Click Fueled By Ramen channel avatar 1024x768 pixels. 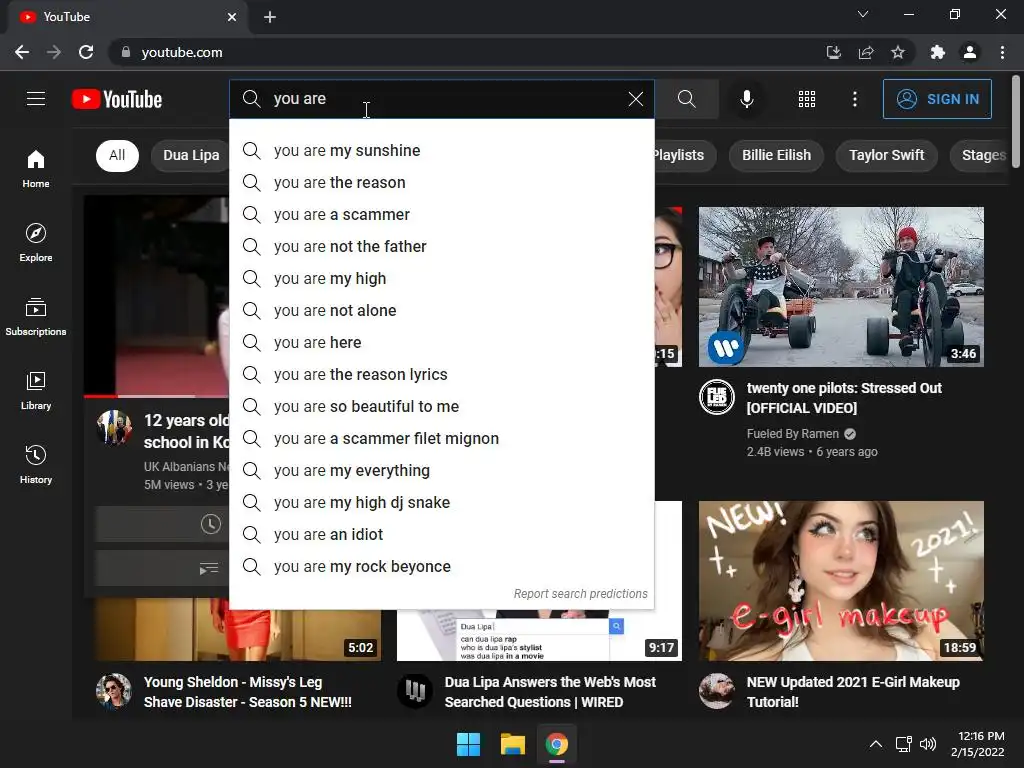pos(716,396)
